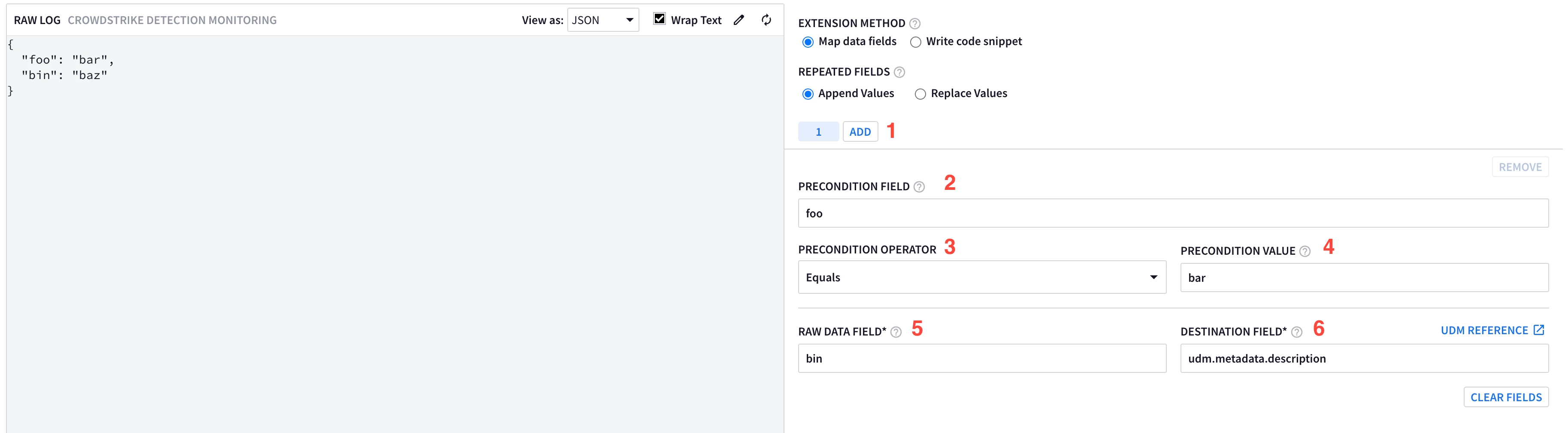Click the "foo": "bar" line in raw log
The height and width of the screenshot is (433, 1568).
67,60
